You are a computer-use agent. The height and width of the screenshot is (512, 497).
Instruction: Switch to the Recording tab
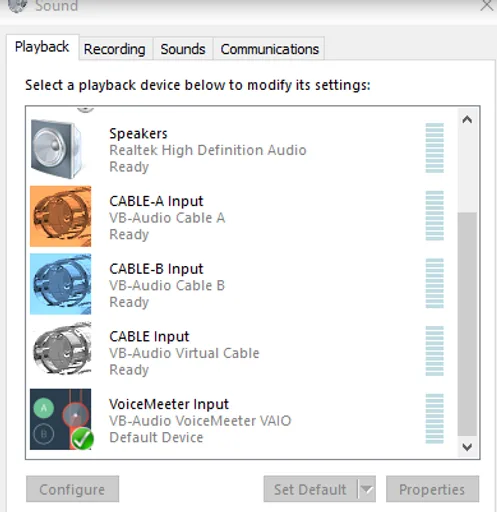click(115, 49)
